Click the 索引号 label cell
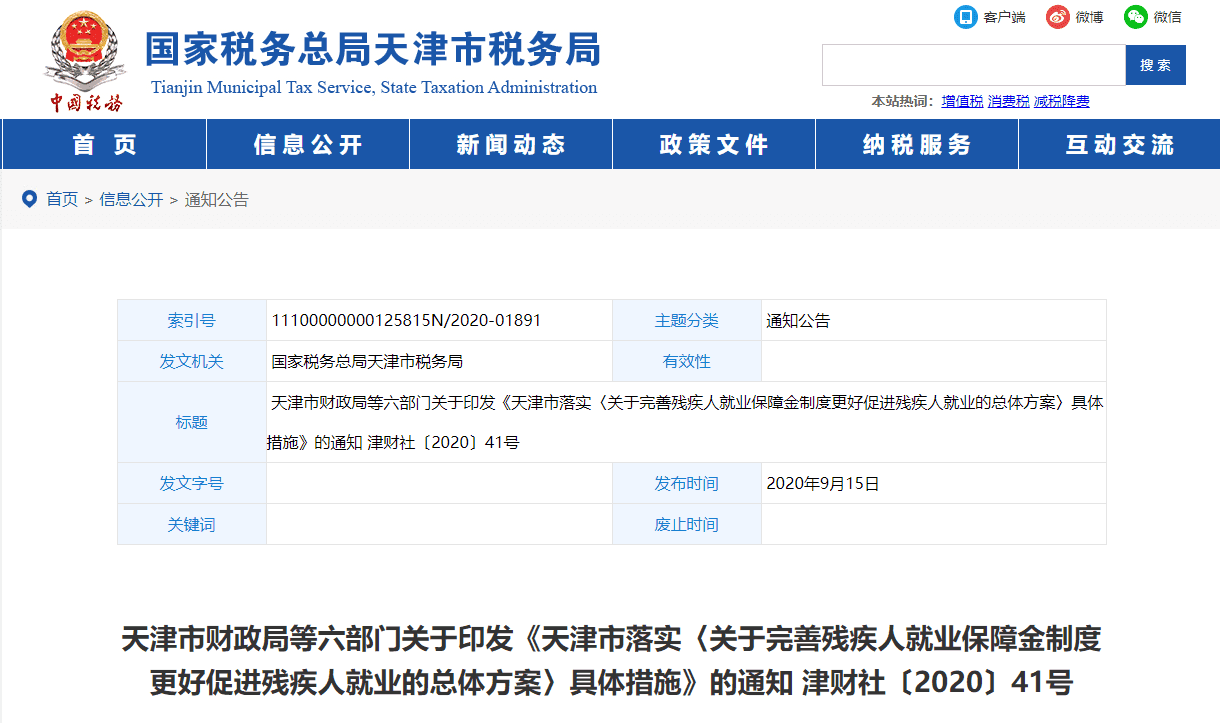Screen dimensions: 1220x723 pyautogui.click(x=192, y=321)
